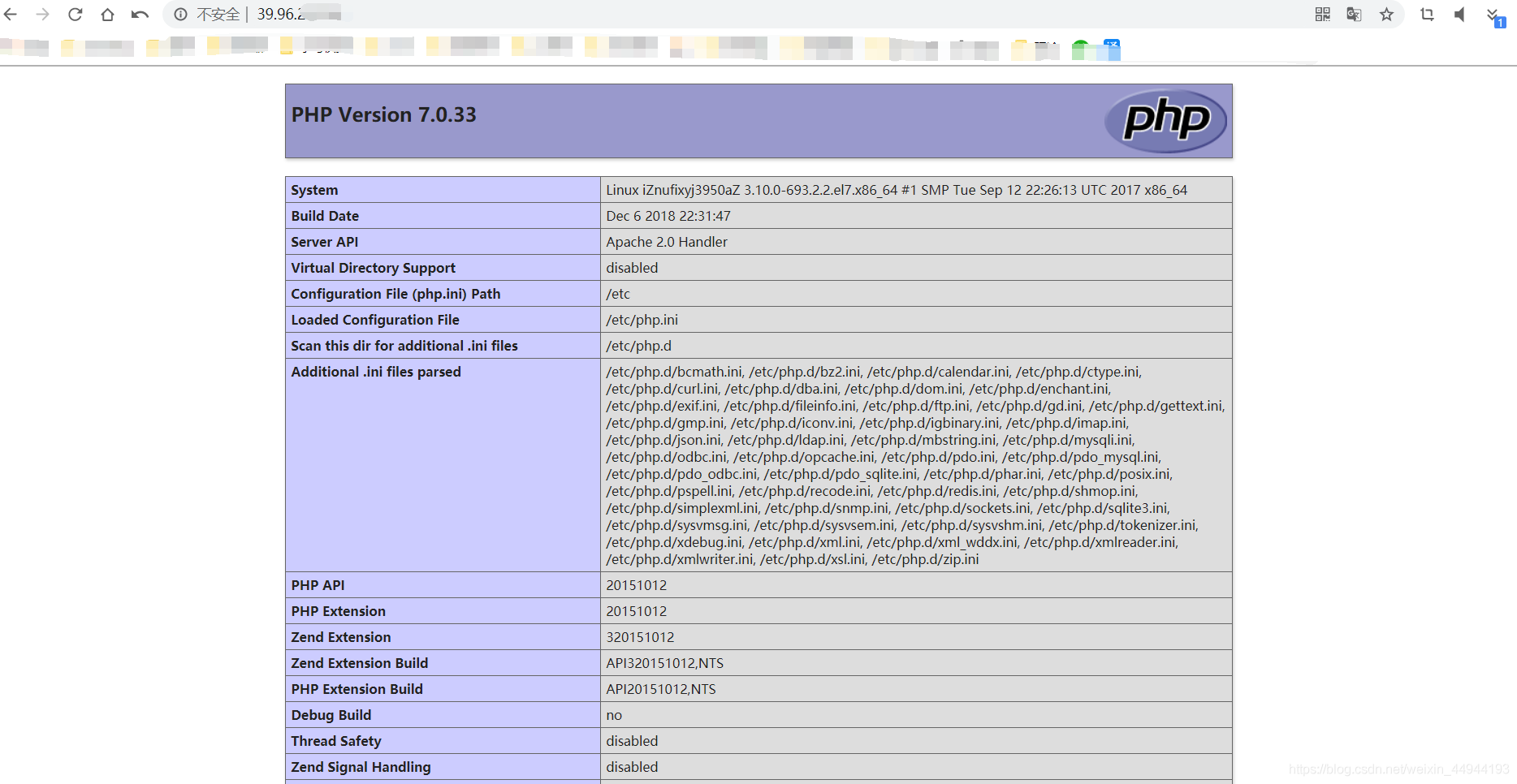The image size is (1517, 784).
Task: Select Zend Extension Build value API320151012,NTS
Action: coord(665,663)
